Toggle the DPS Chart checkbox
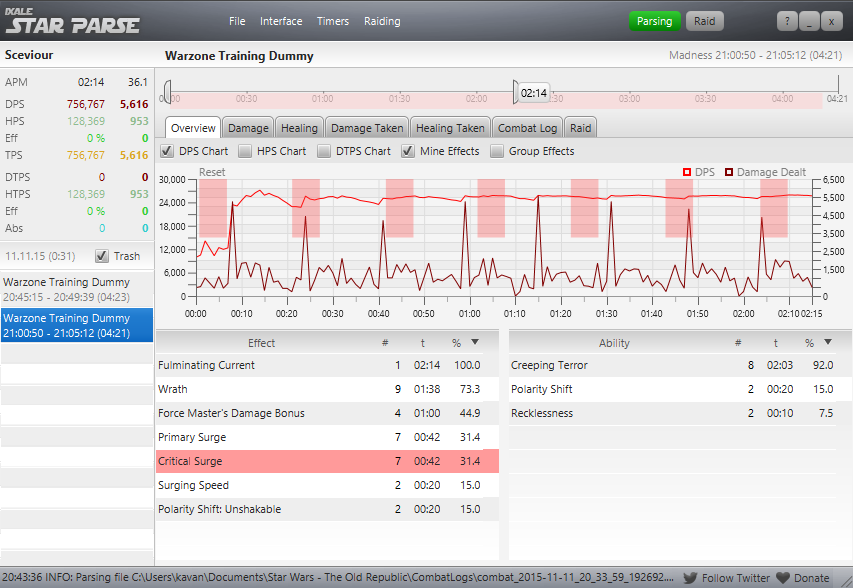This screenshot has height=588, width=853. (167, 151)
